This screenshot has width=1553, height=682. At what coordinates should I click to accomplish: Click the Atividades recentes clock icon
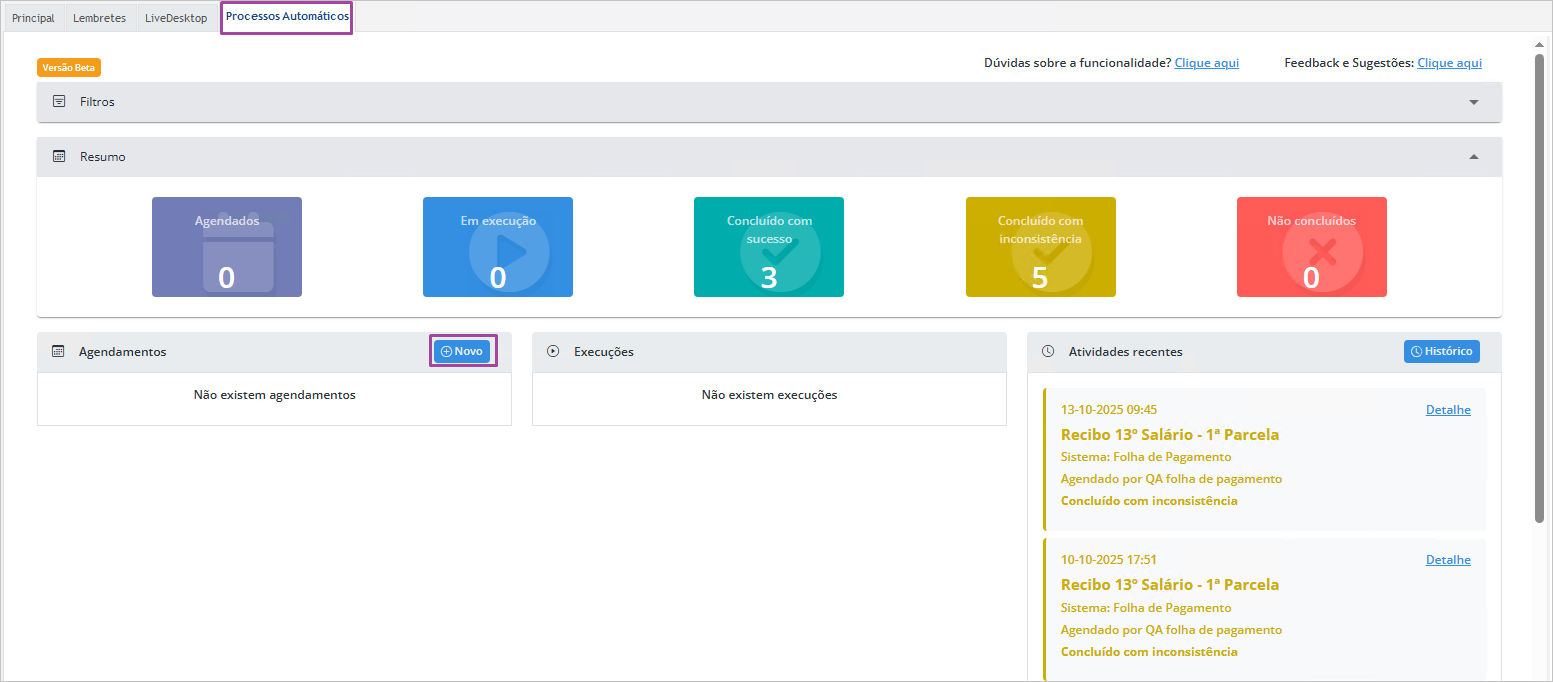1048,352
